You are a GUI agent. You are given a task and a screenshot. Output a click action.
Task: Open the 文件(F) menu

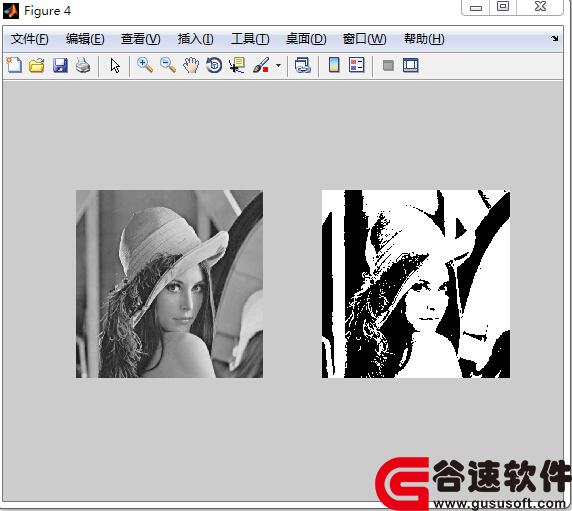point(29,39)
